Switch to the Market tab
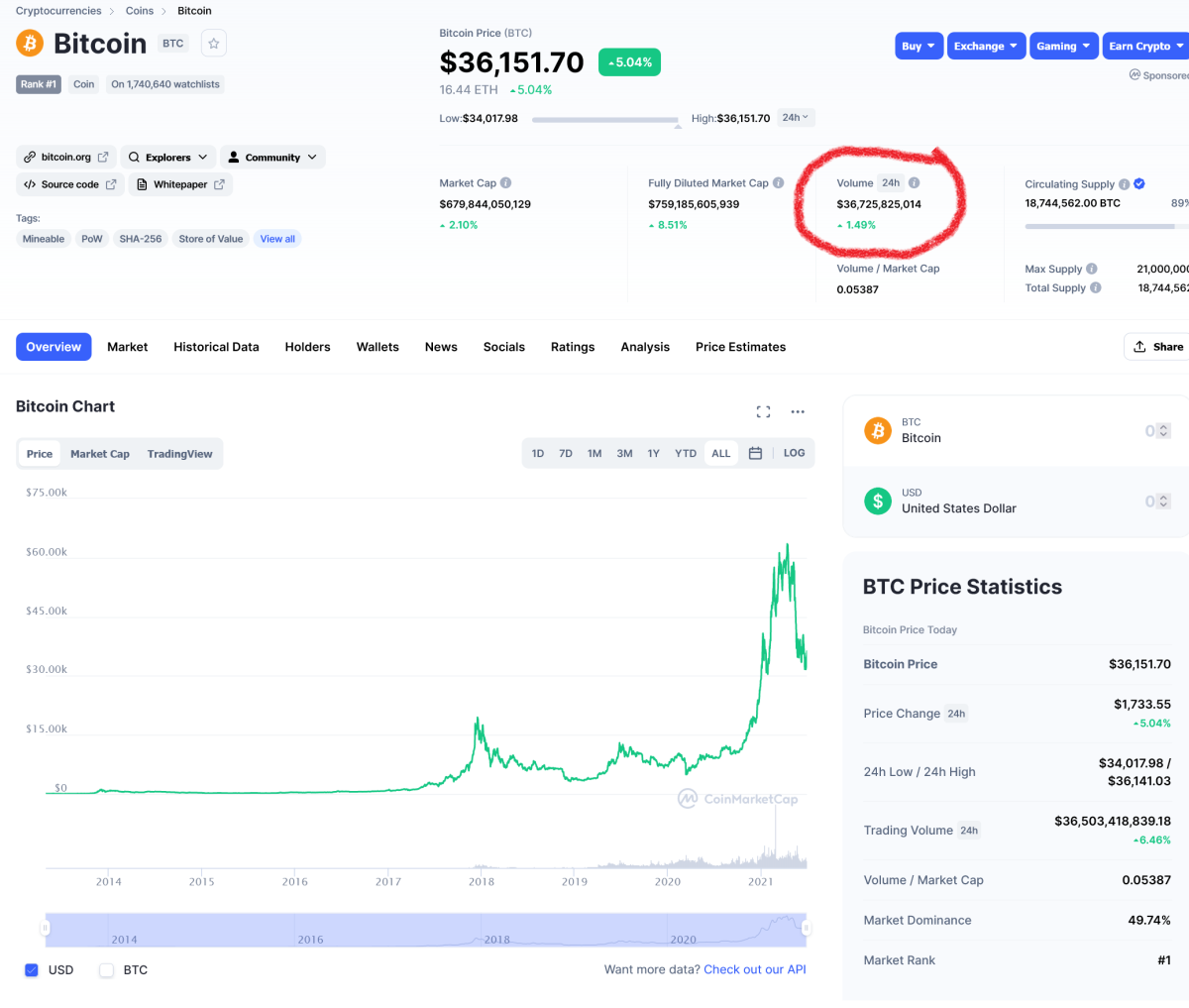This screenshot has width=1189, height=1008. pos(128,347)
